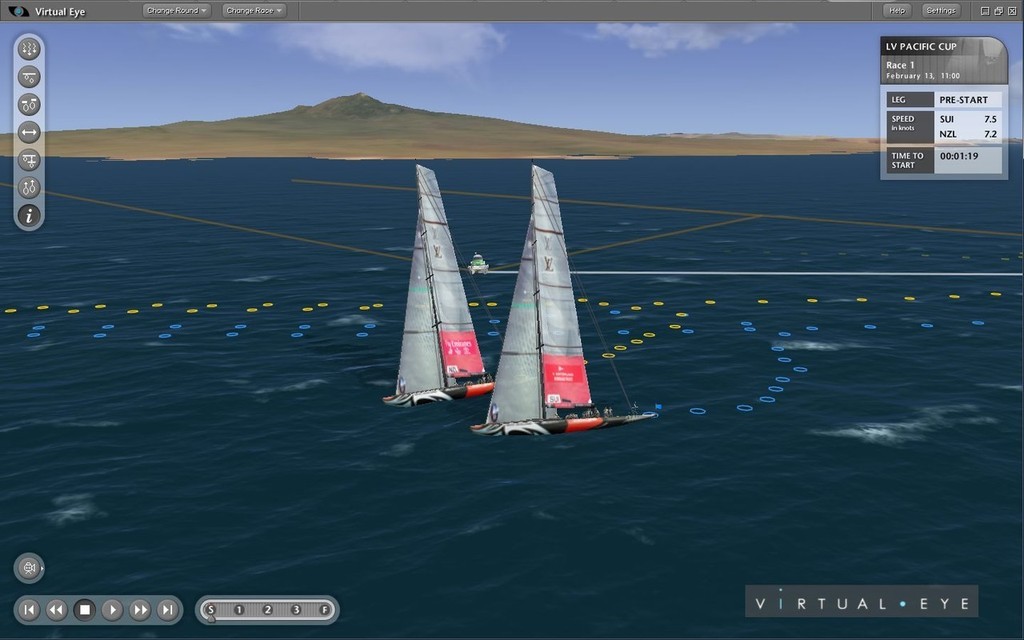Screen dimensions: 1024x640
Task: Open the Settings menu
Action: 940,10
